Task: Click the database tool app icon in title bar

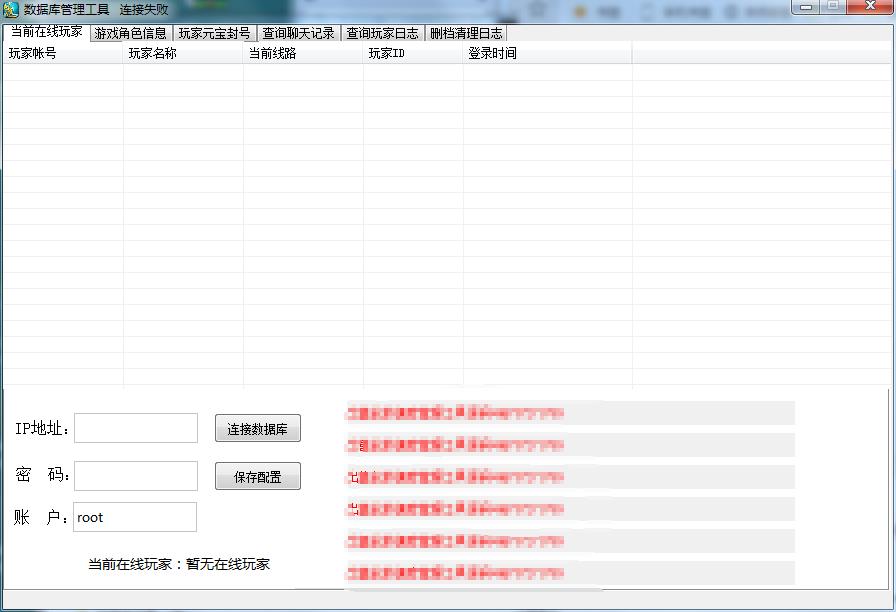Action: click(x=11, y=9)
